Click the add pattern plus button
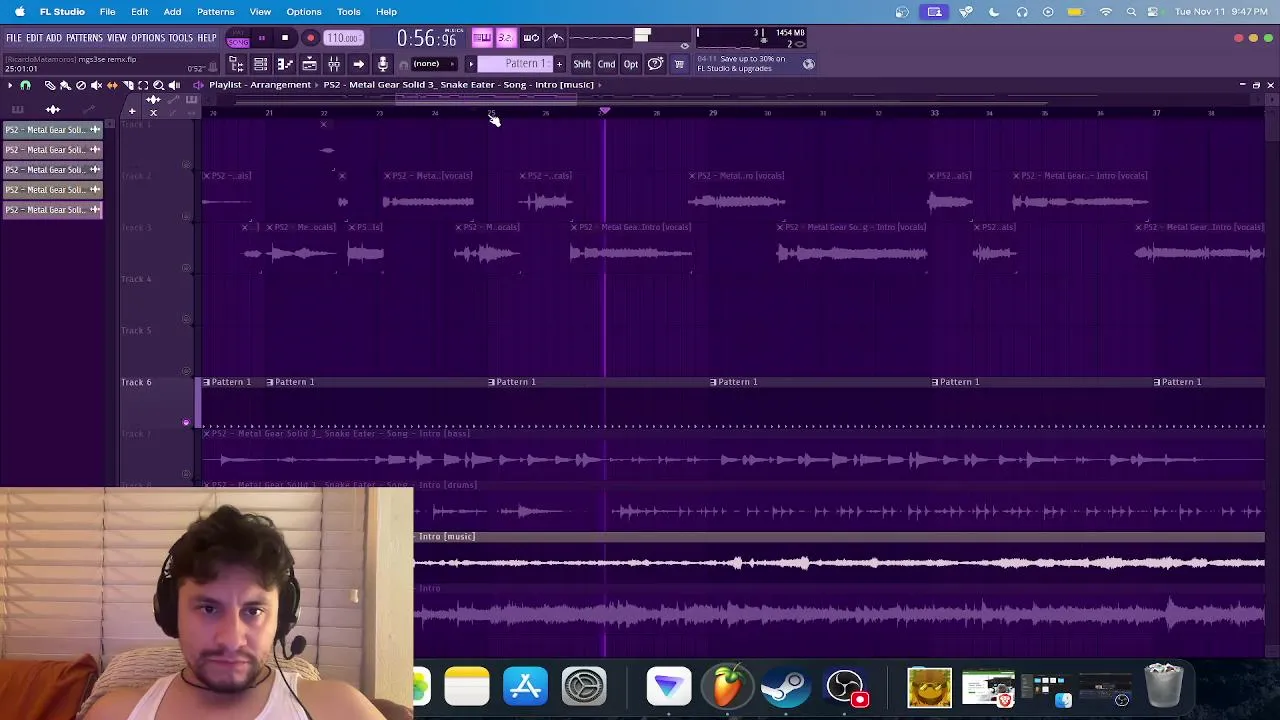1280x720 pixels. [559, 64]
